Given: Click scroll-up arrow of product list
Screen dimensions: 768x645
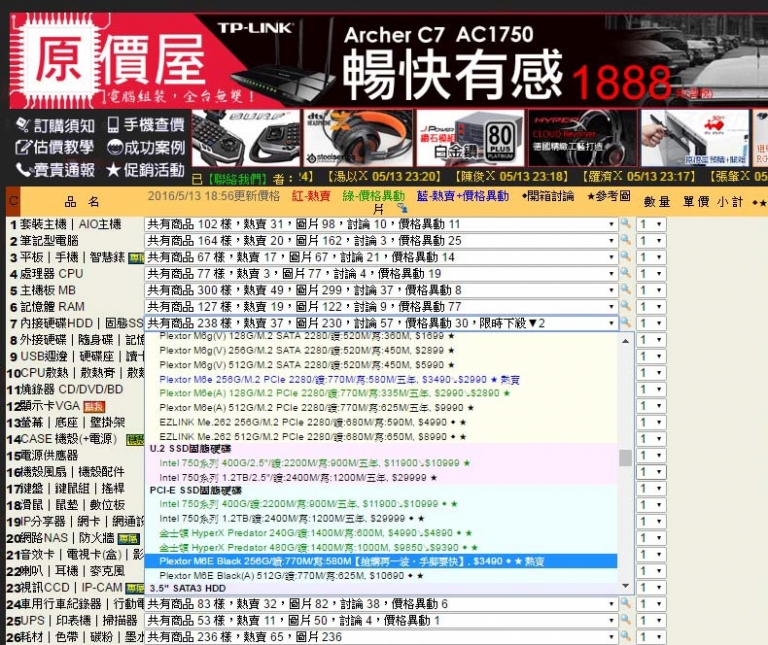Looking at the screenshot, I should click(x=625, y=340).
